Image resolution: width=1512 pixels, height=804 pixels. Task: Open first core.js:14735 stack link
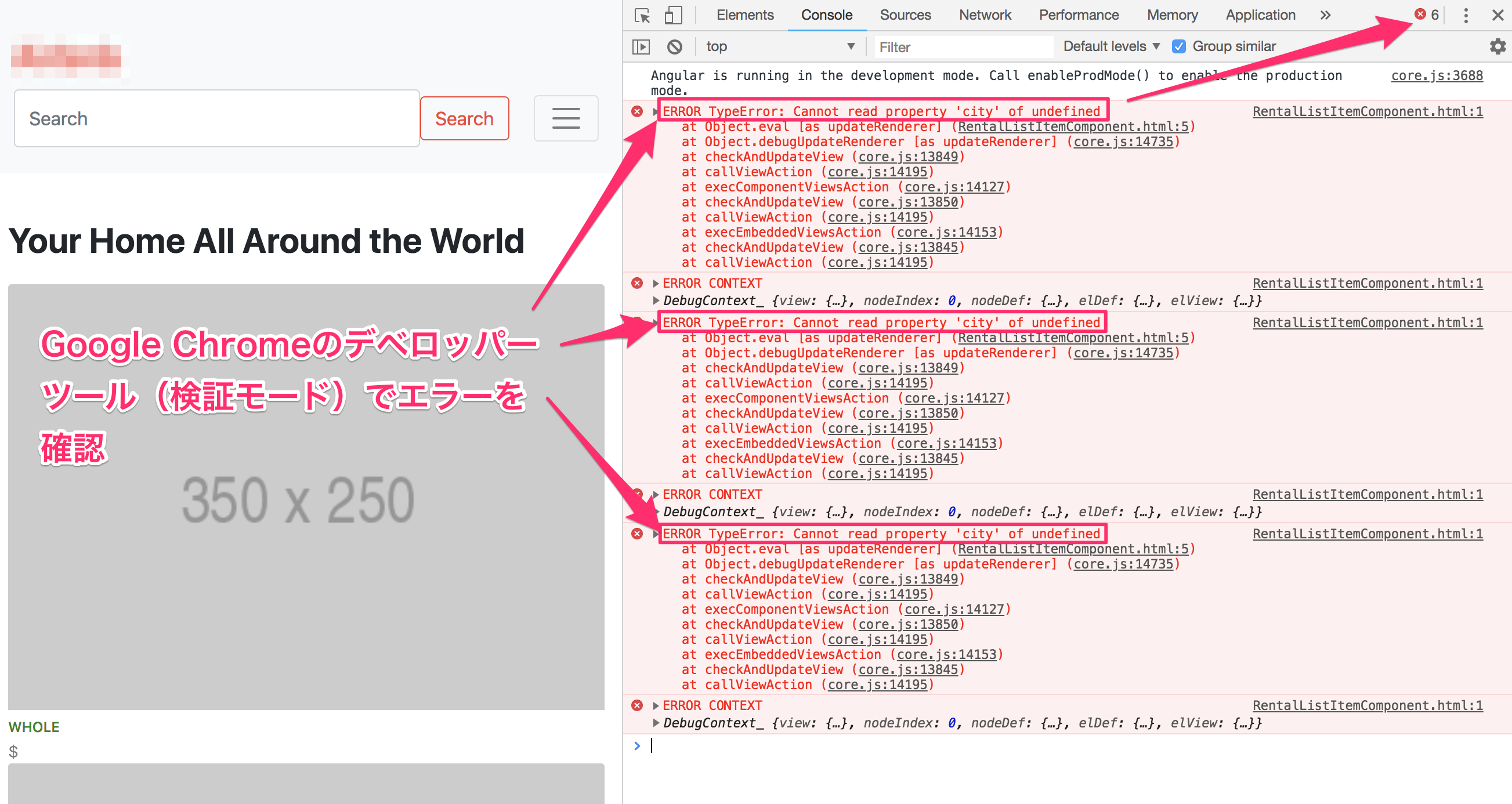[1123, 142]
